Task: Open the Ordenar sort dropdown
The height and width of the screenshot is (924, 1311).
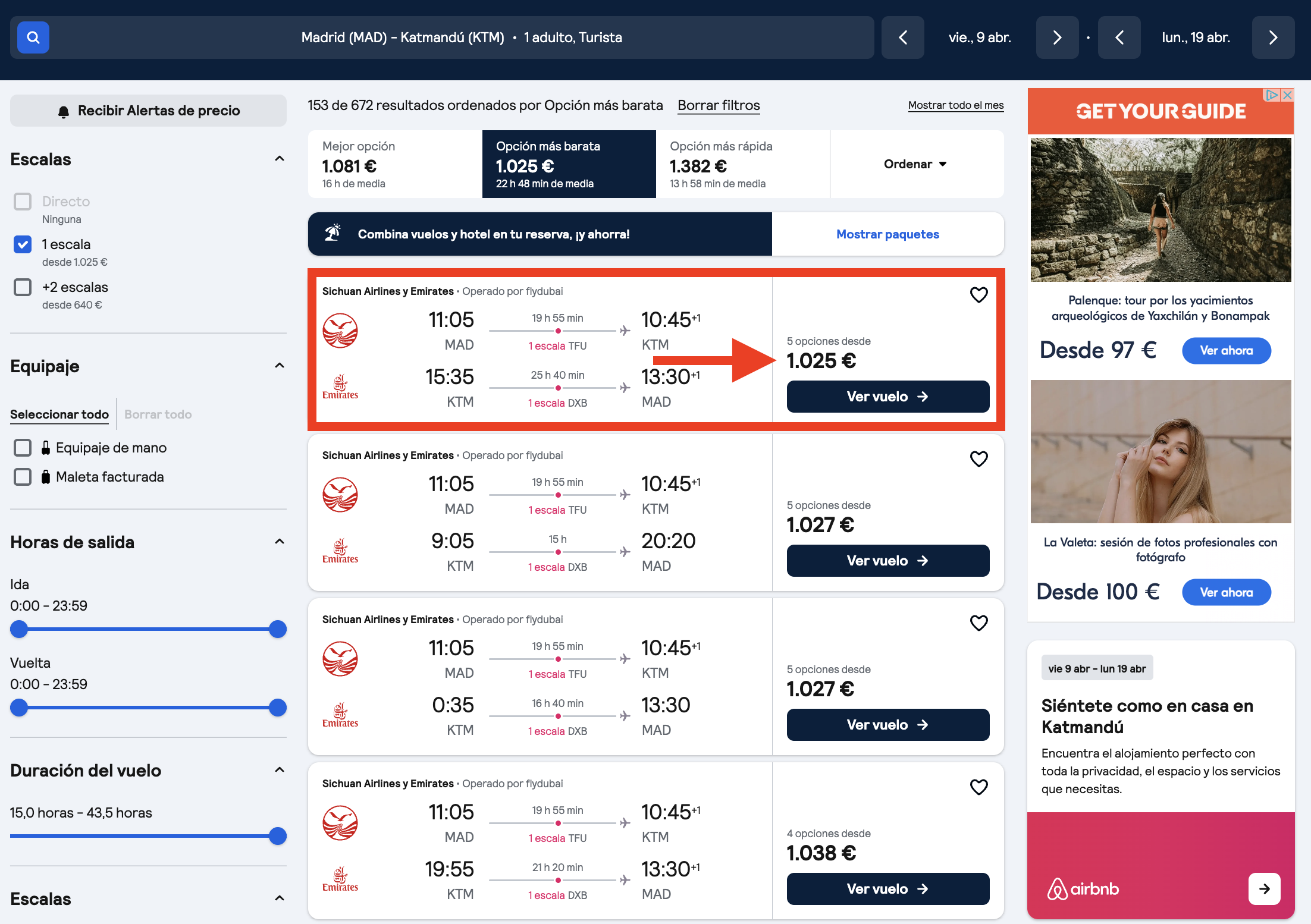Action: (916, 164)
